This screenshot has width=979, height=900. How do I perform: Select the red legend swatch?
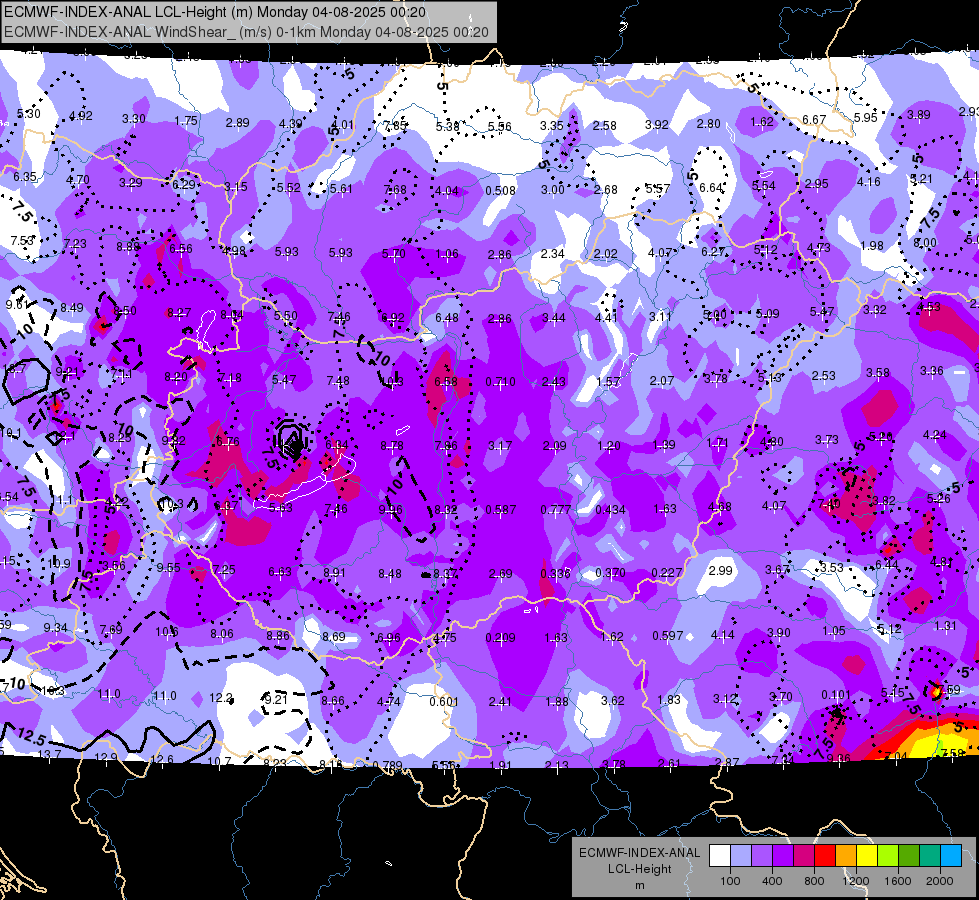[825, 856]
